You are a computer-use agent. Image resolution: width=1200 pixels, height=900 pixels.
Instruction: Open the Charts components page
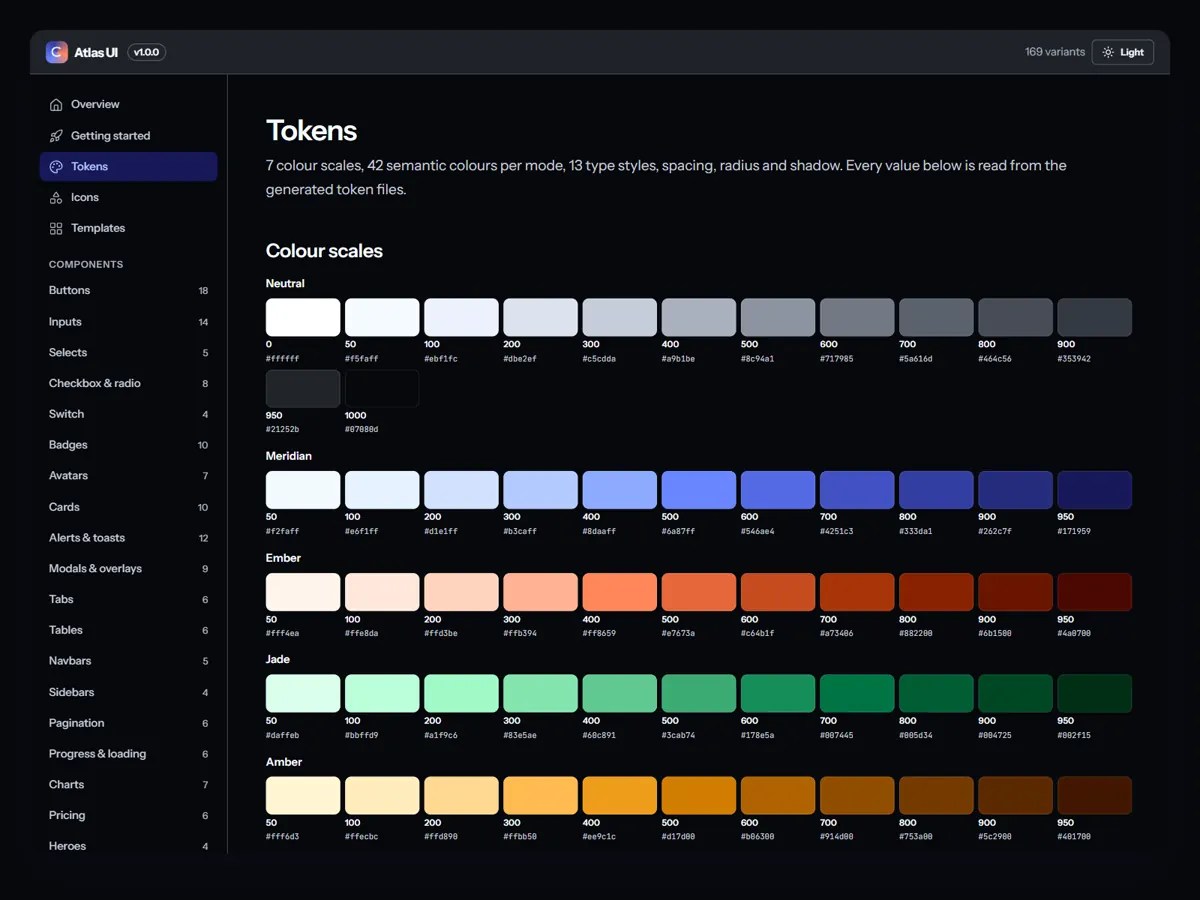(128, 785)
